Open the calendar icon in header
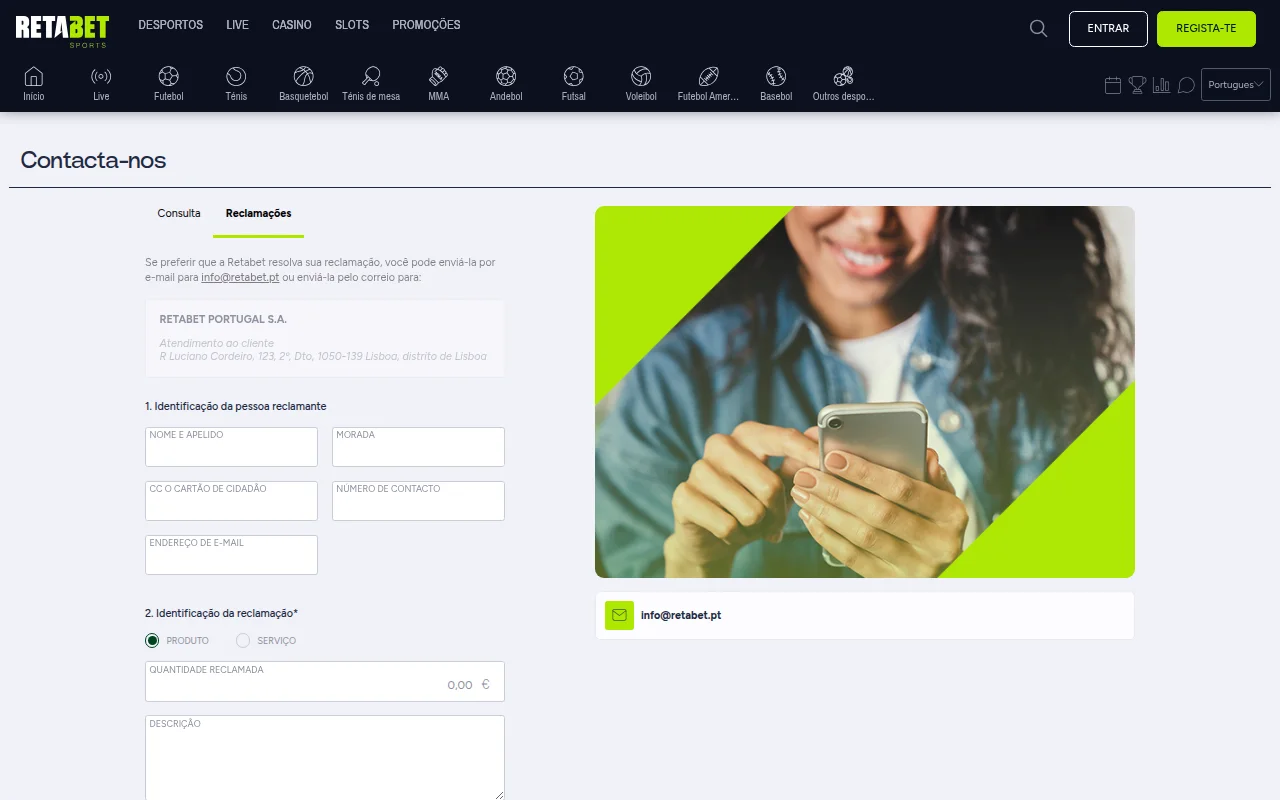 pos(1113,85)
